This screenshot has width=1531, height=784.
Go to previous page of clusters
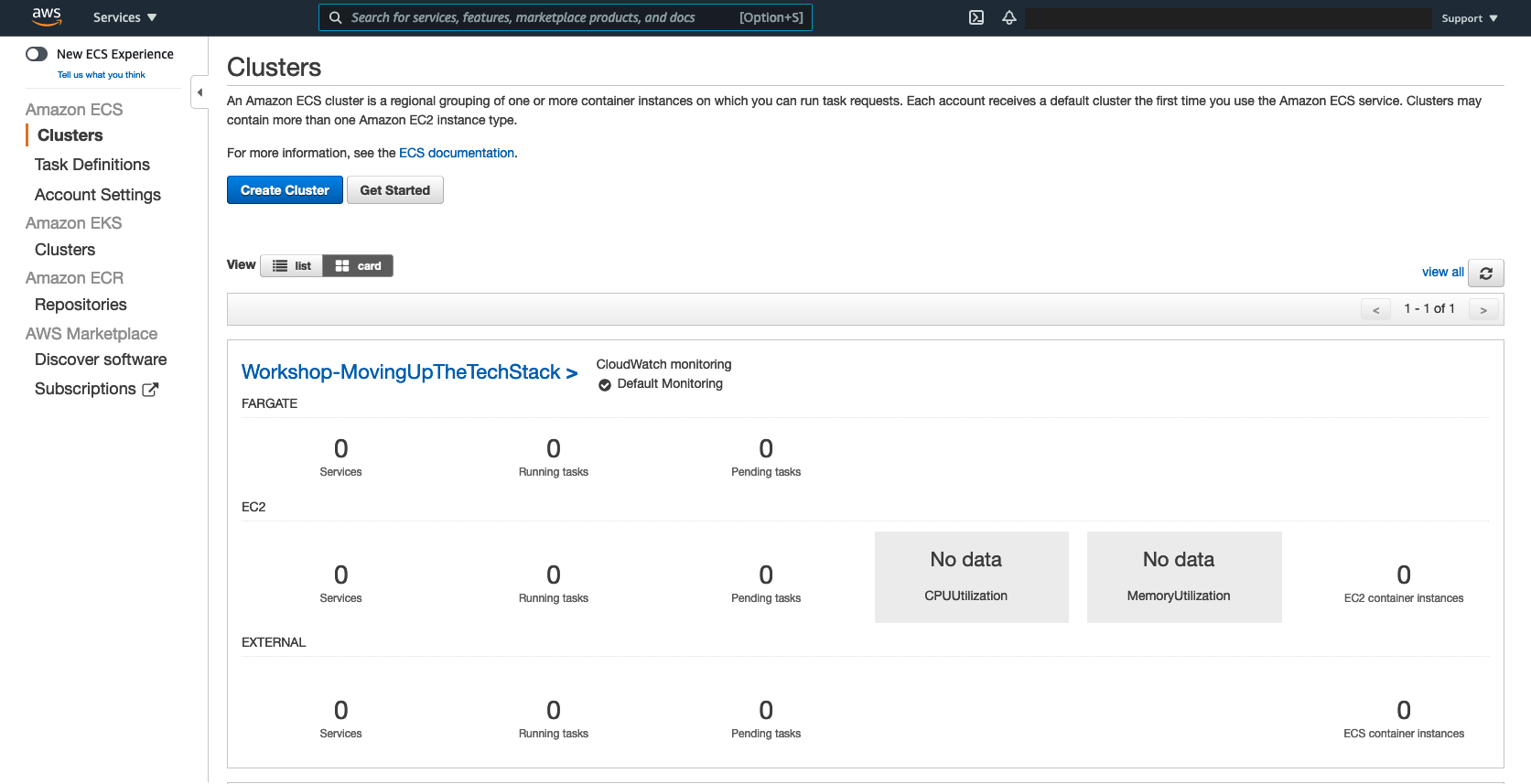click(1375, 310)
